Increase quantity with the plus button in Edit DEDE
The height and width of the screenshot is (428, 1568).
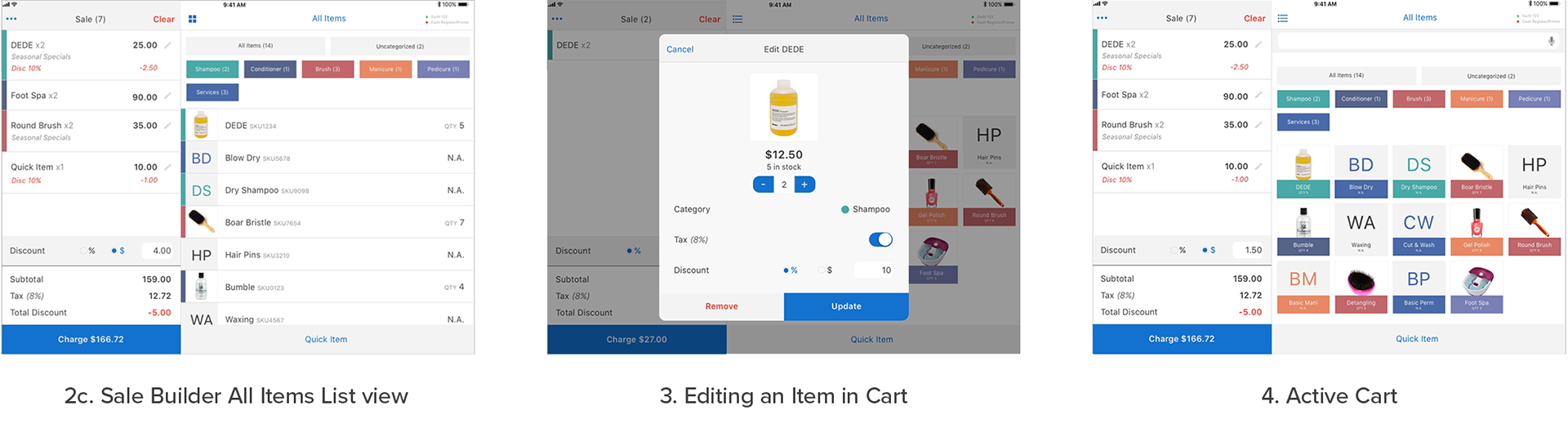[x=804, y=185]
